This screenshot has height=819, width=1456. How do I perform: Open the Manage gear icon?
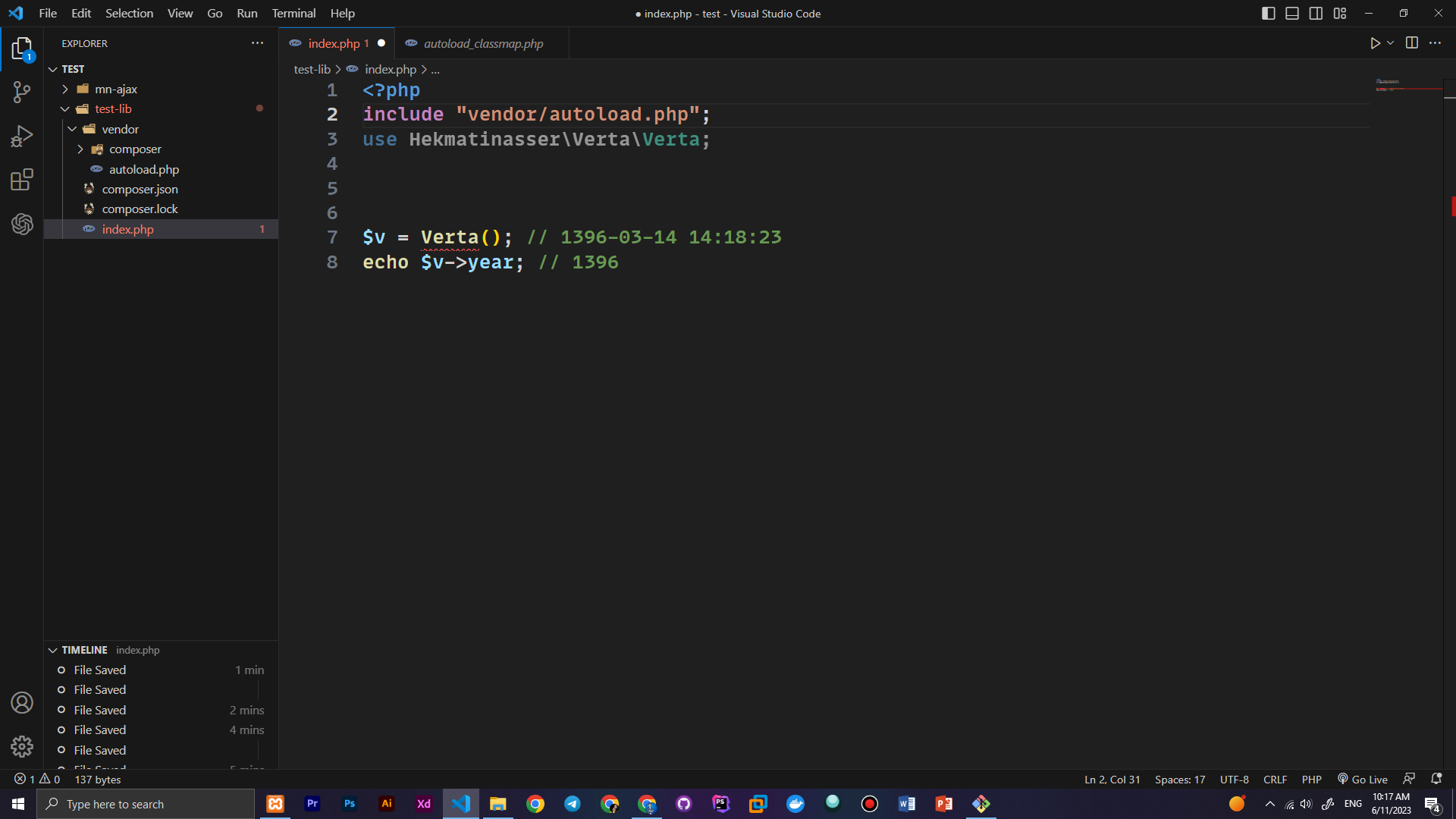coord(22,747)
